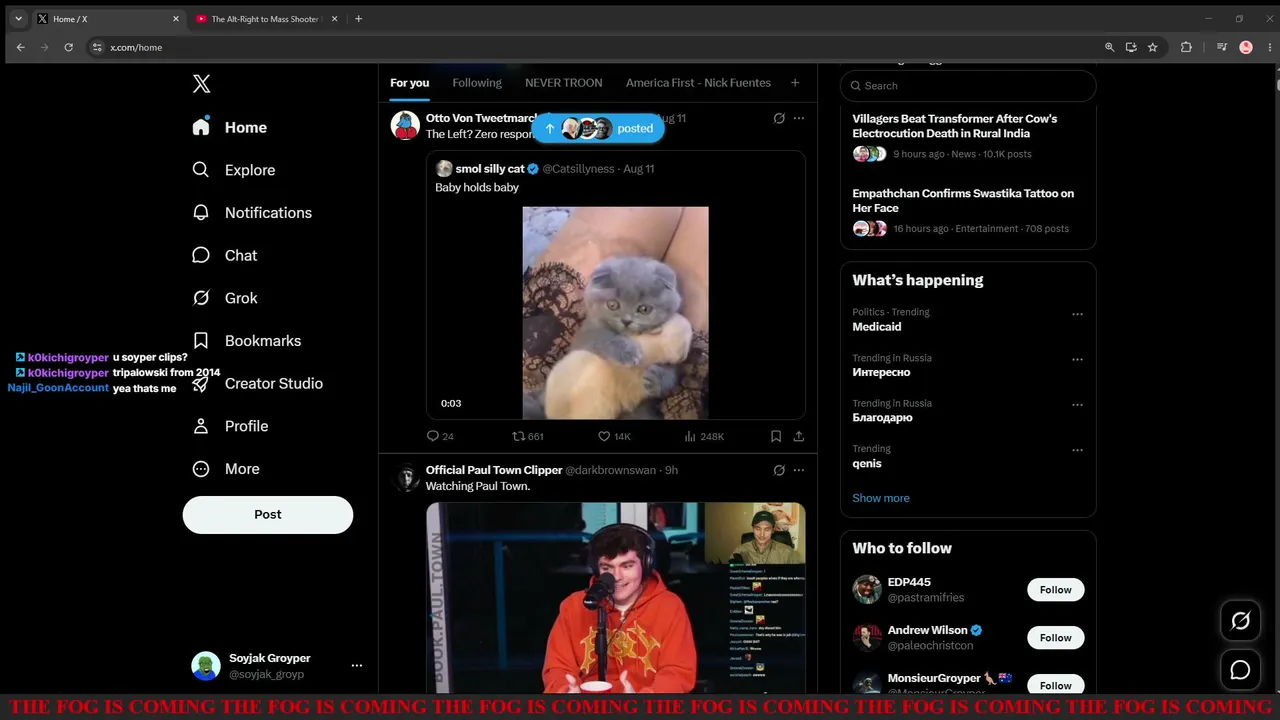Open the More menu in sidebar

point(226,469)
